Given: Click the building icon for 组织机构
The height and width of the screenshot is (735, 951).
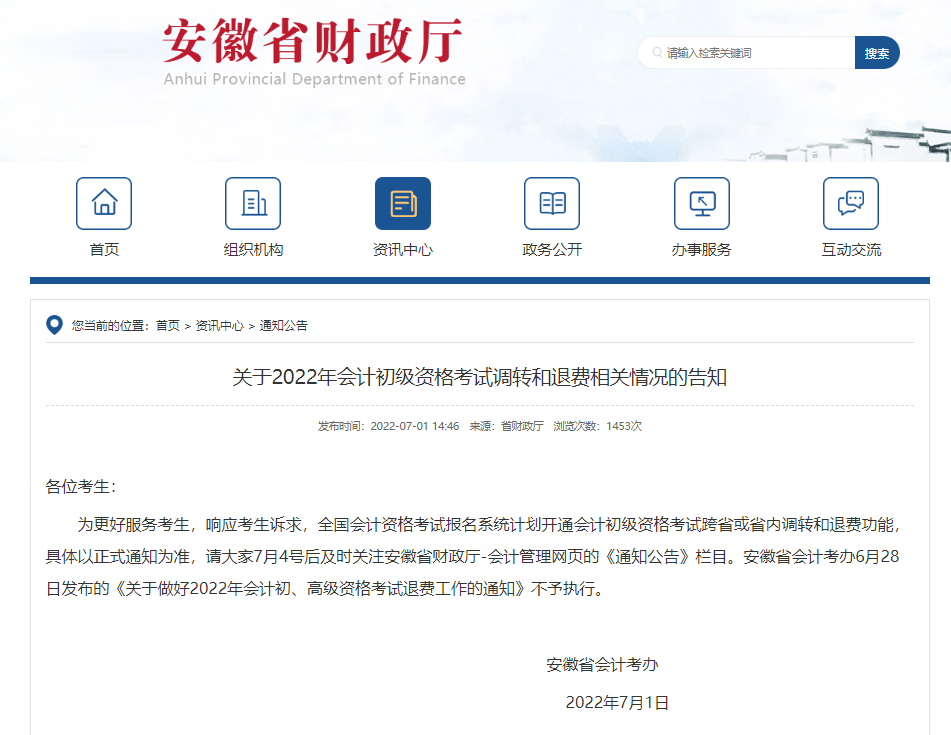Looking at the screenshot, I should 253,203.
